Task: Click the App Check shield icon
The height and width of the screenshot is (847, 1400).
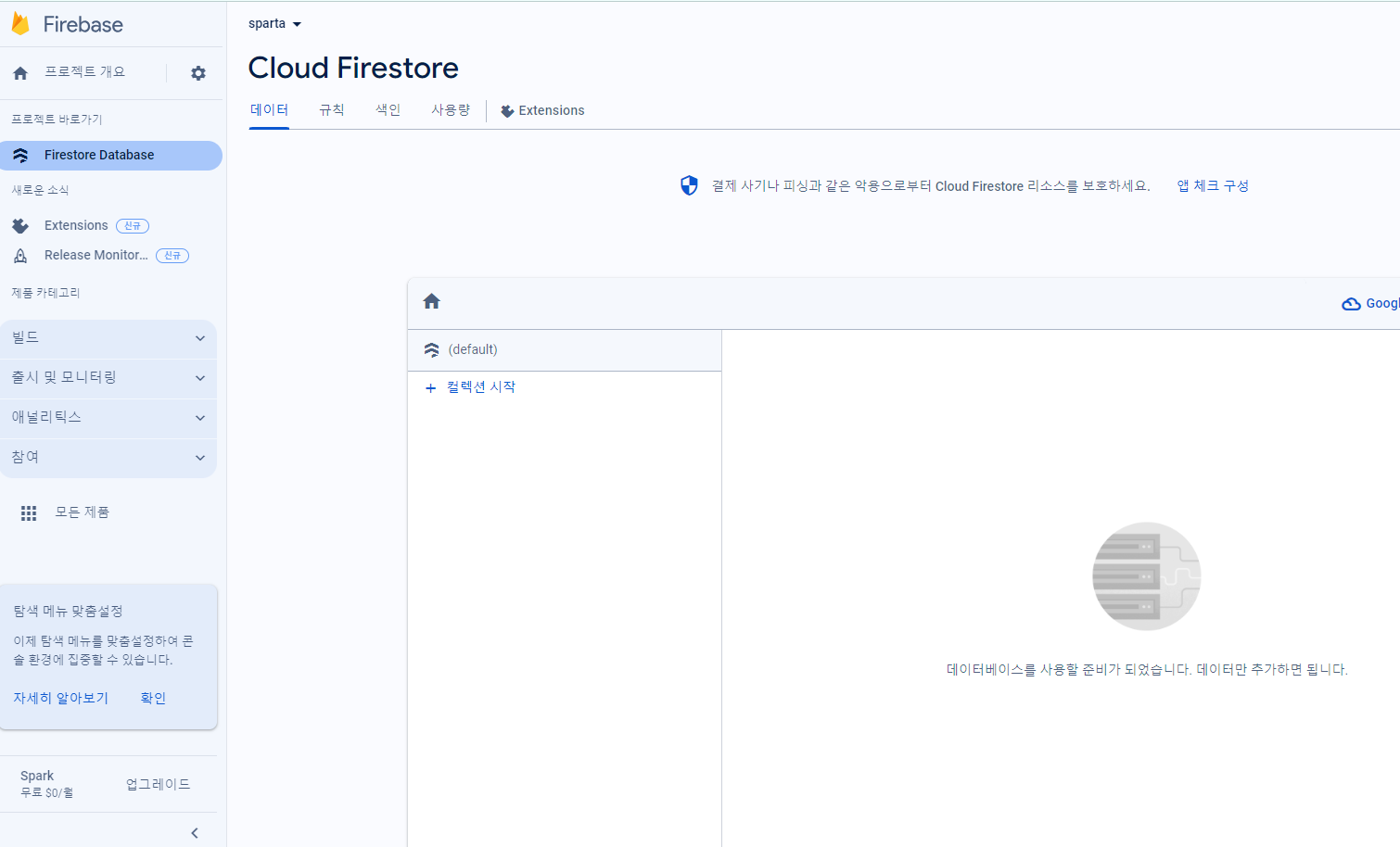Action: pos(689,185)
